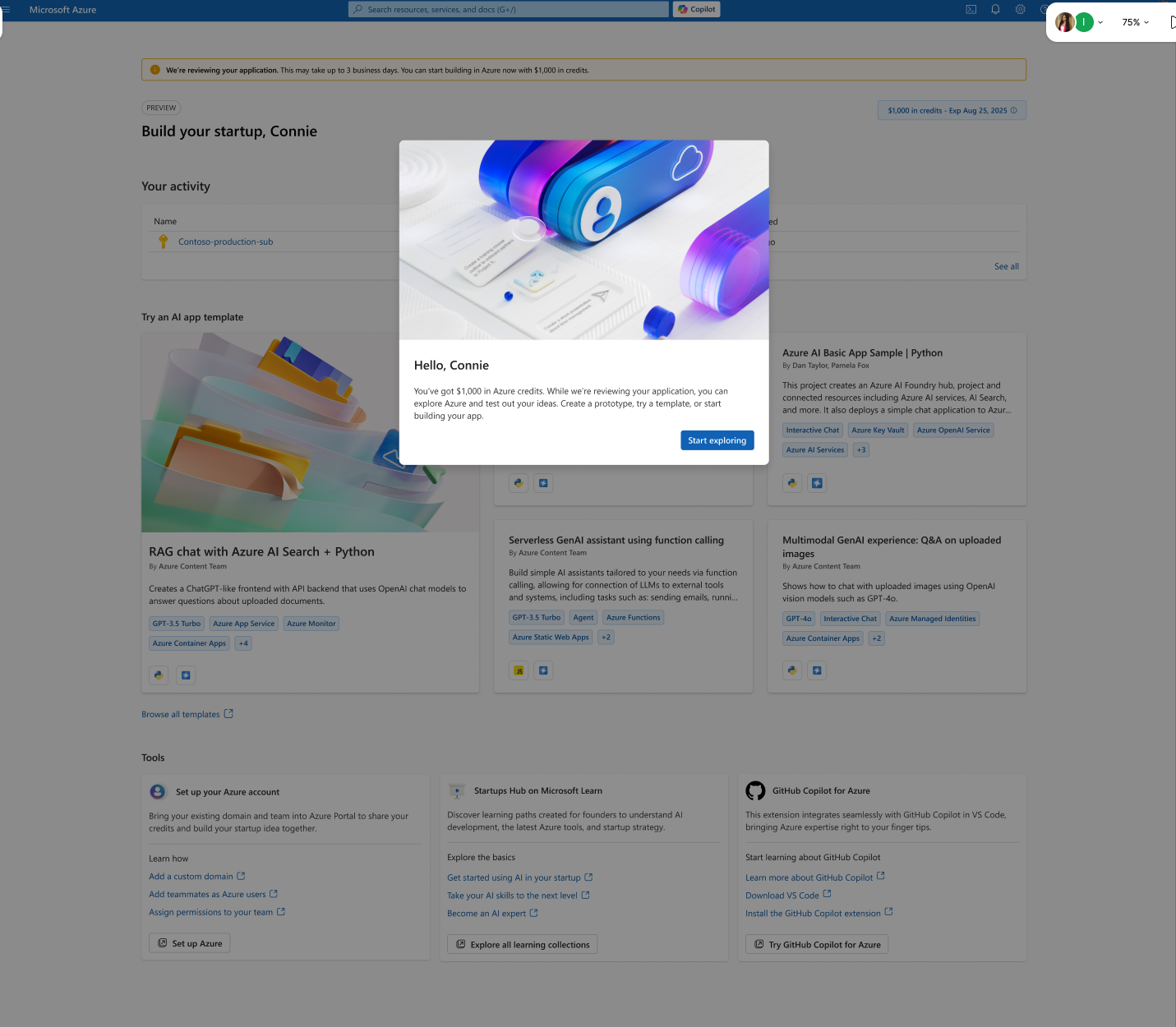Click the Azure deploy icon on Serverless GenAI card
This screenshot has height=1027, width=1176.
pyautogui.click(x=543, y=670)
